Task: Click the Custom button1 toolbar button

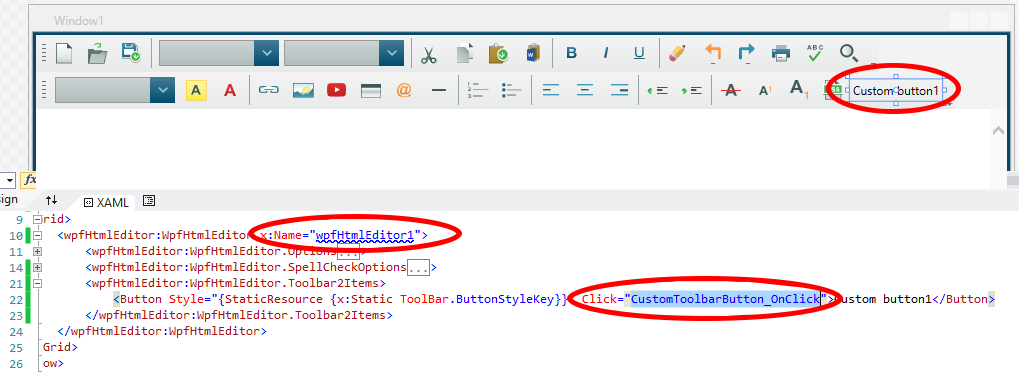Action: [x=896, y=91]
